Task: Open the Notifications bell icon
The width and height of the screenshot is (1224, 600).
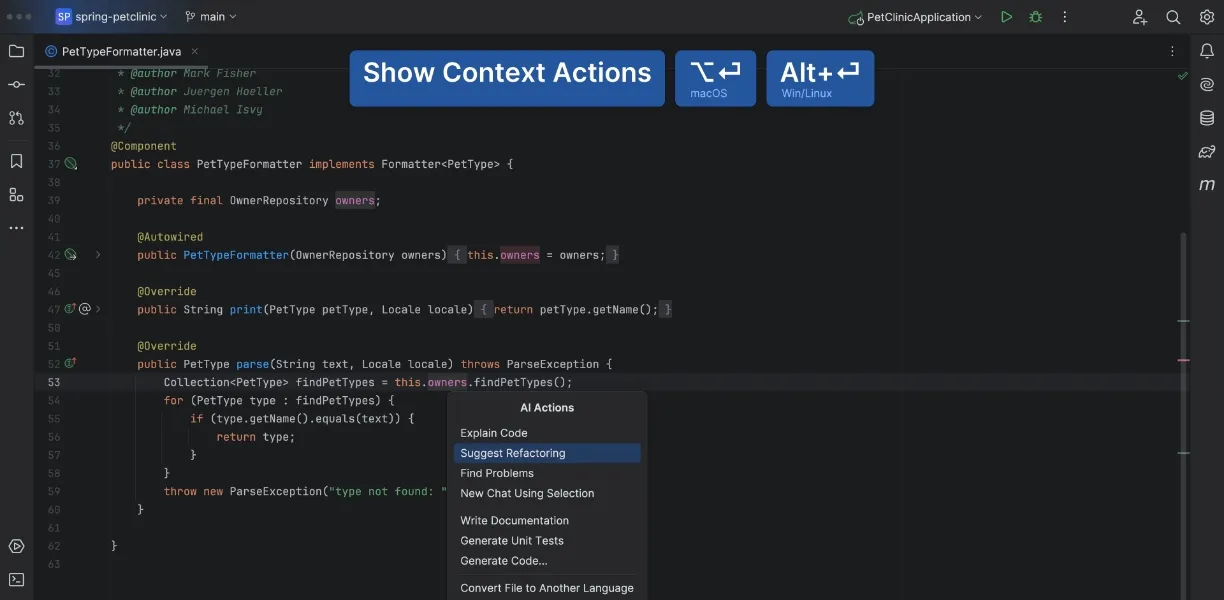Action: [1207, 51]
